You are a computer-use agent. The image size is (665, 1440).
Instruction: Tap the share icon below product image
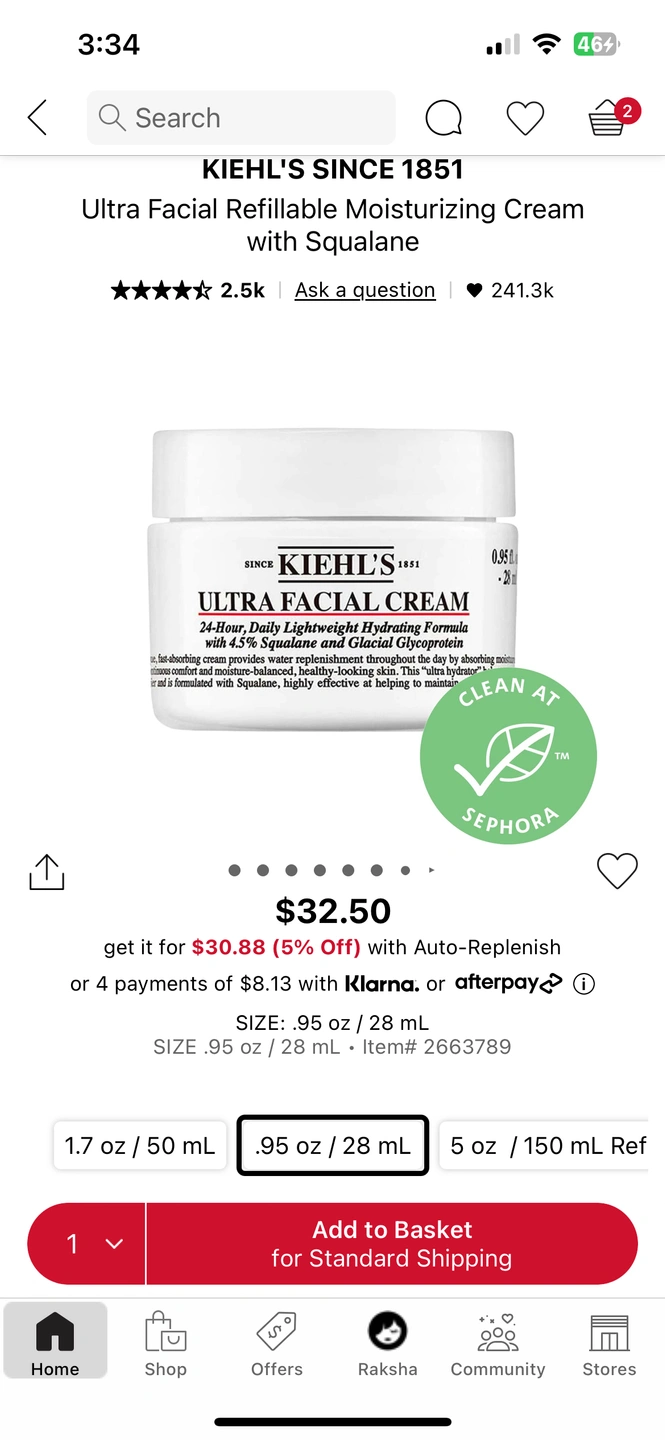pyautogui.click(x=46, y=872)
